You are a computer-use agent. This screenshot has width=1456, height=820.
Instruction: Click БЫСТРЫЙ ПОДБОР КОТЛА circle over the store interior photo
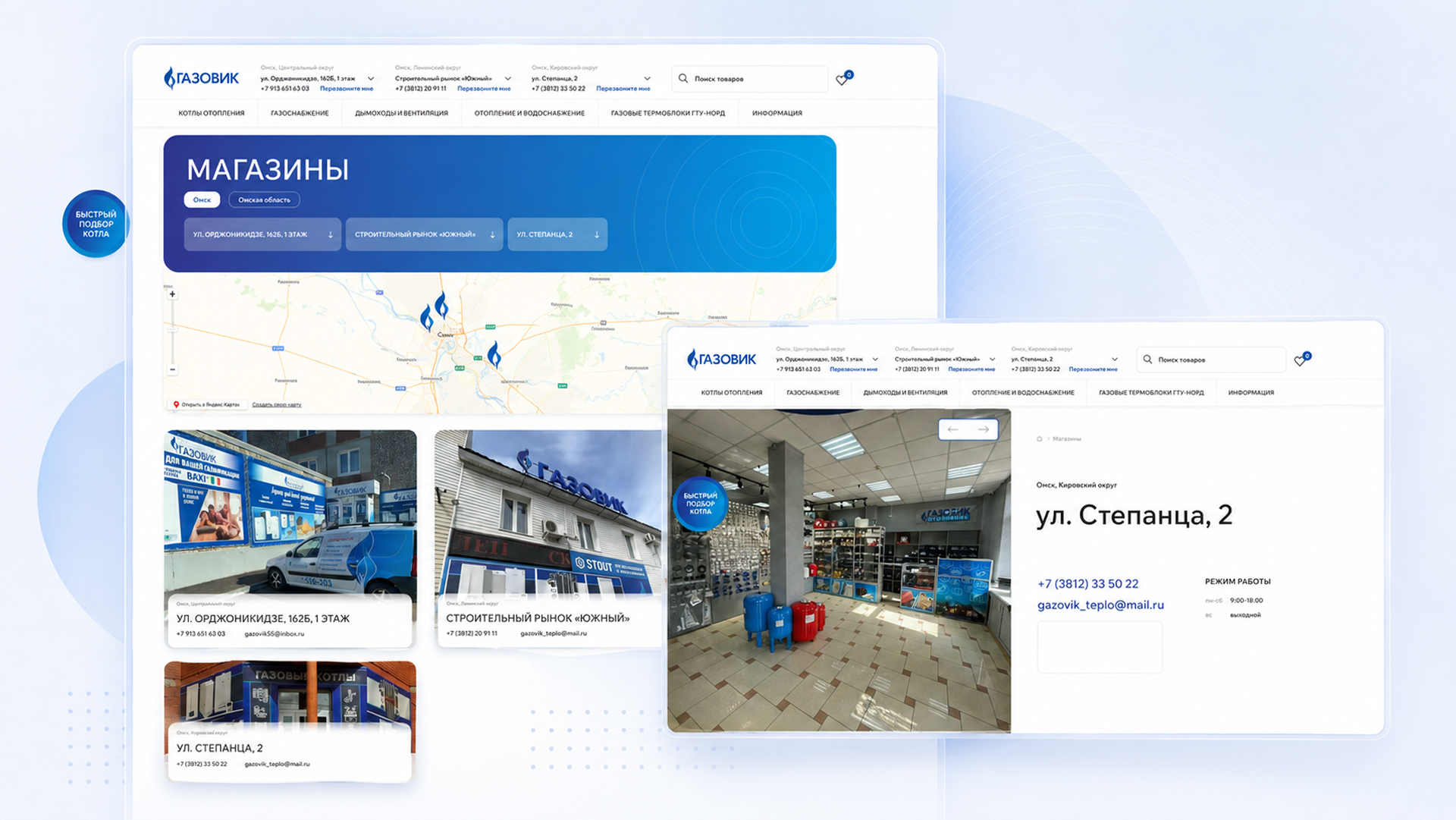(x=700, y=503)
